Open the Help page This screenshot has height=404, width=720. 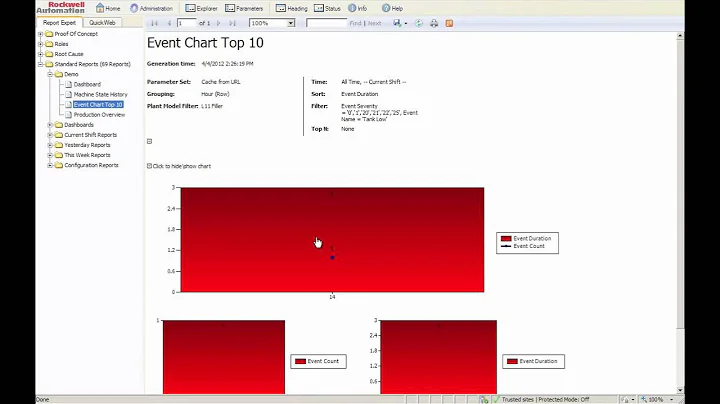(x=392, y=8)
